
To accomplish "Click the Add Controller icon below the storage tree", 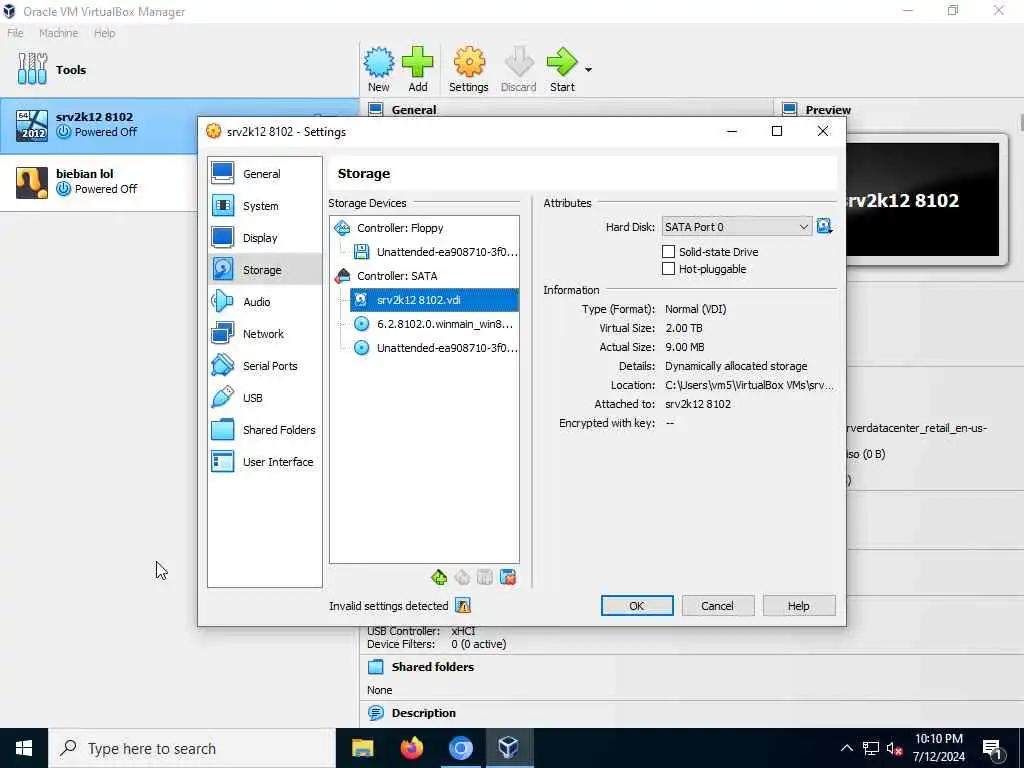I will coord(439,577).
